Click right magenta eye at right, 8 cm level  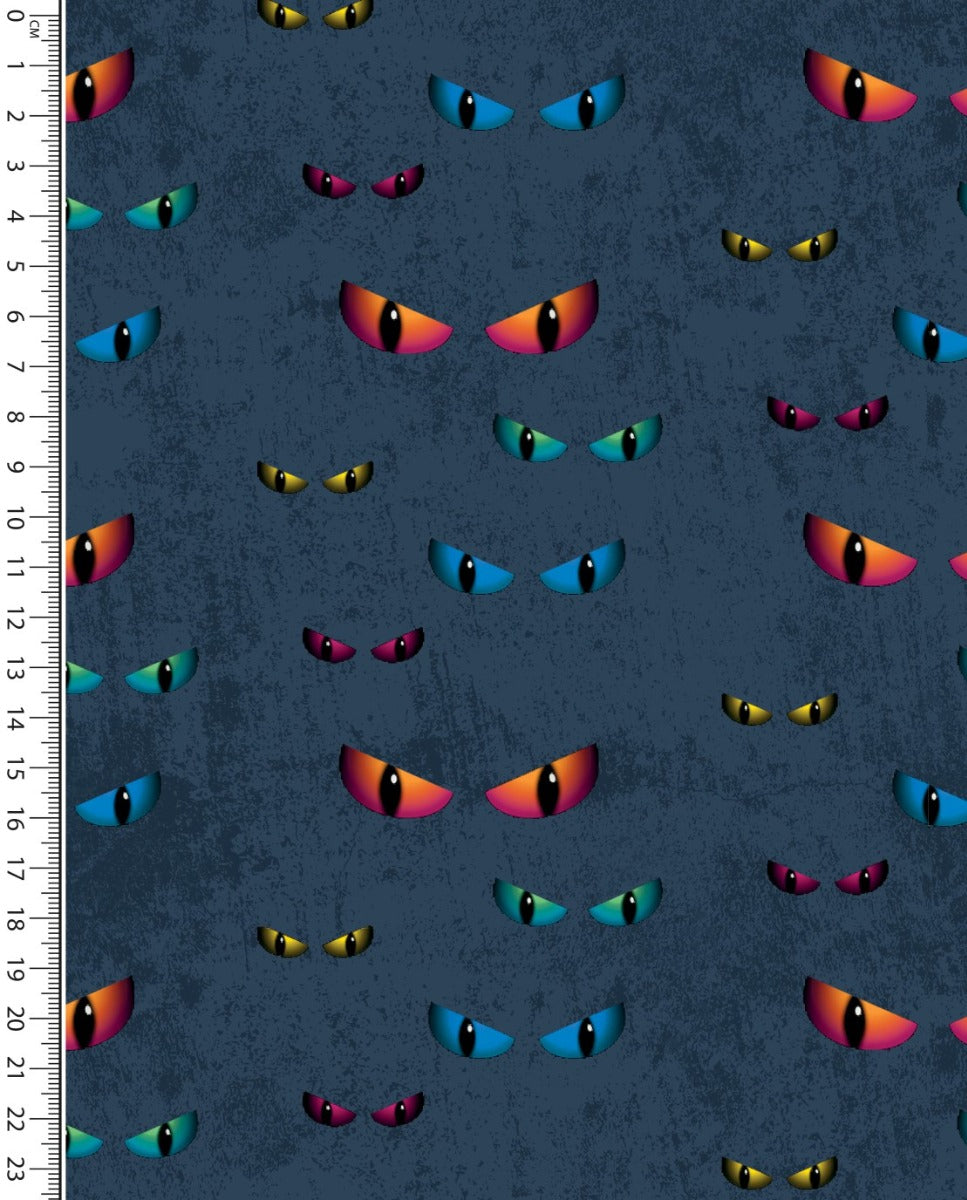(862, 413)
